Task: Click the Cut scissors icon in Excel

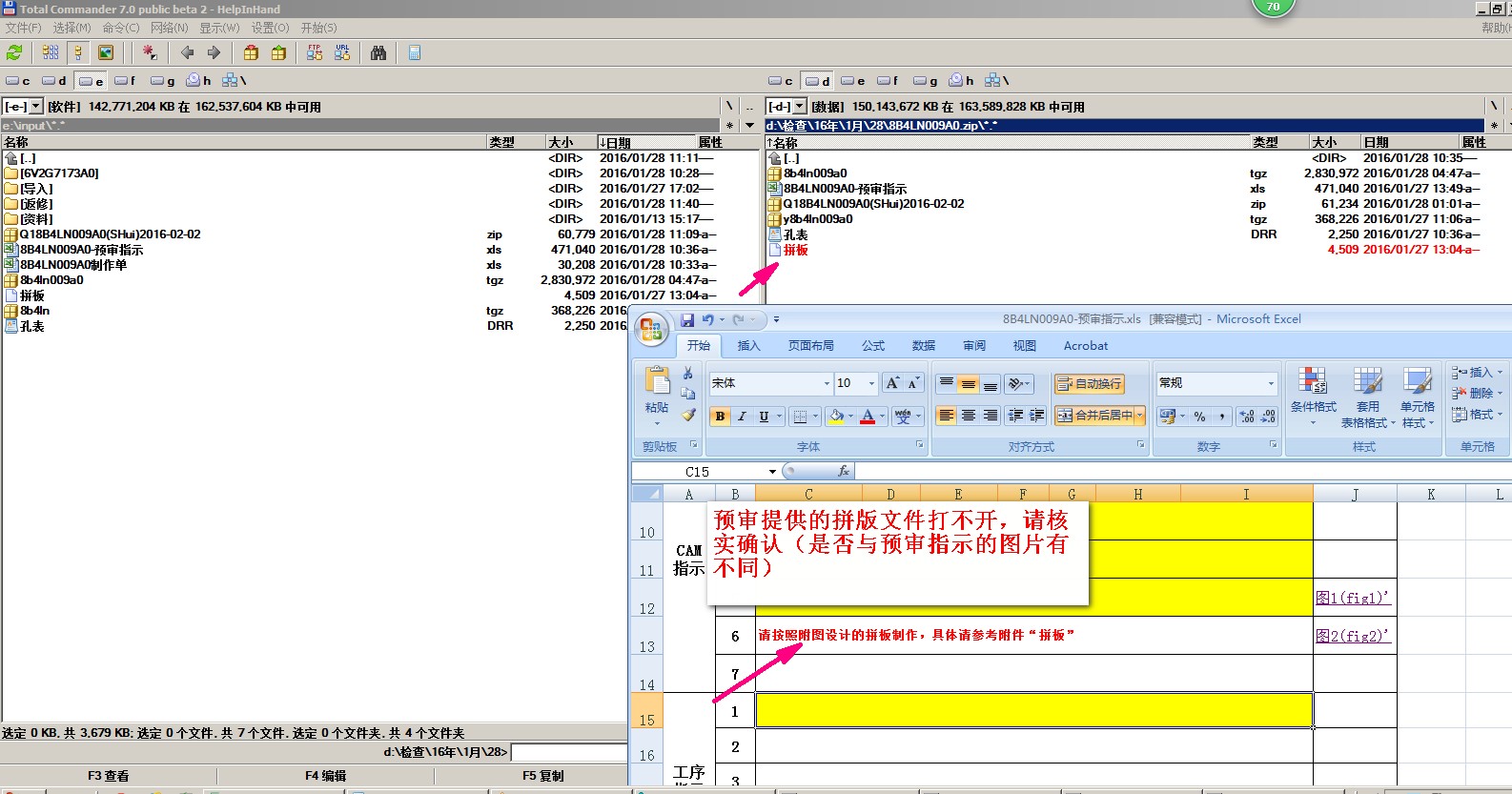Action: point(688,373)
